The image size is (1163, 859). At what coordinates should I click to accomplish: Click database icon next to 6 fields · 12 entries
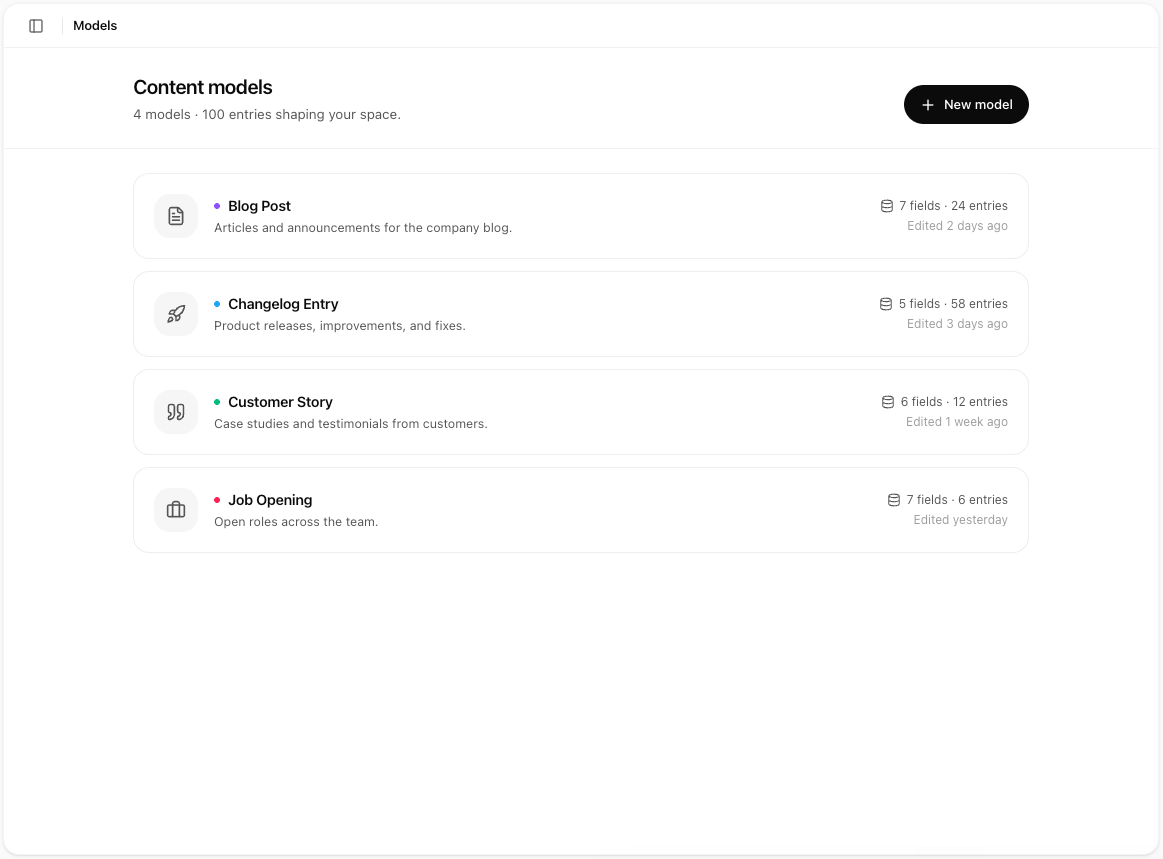pyautogui.click(x=888, y=402)
